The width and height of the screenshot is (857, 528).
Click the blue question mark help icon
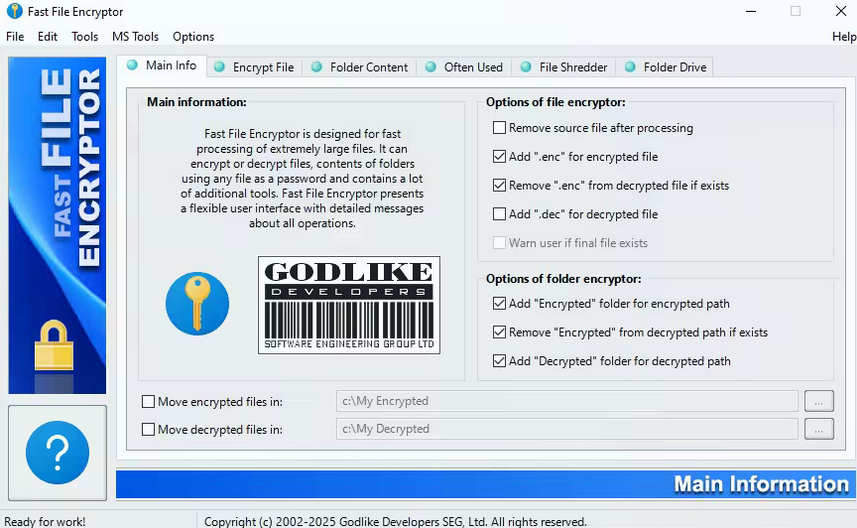click(x=57, y=453)
